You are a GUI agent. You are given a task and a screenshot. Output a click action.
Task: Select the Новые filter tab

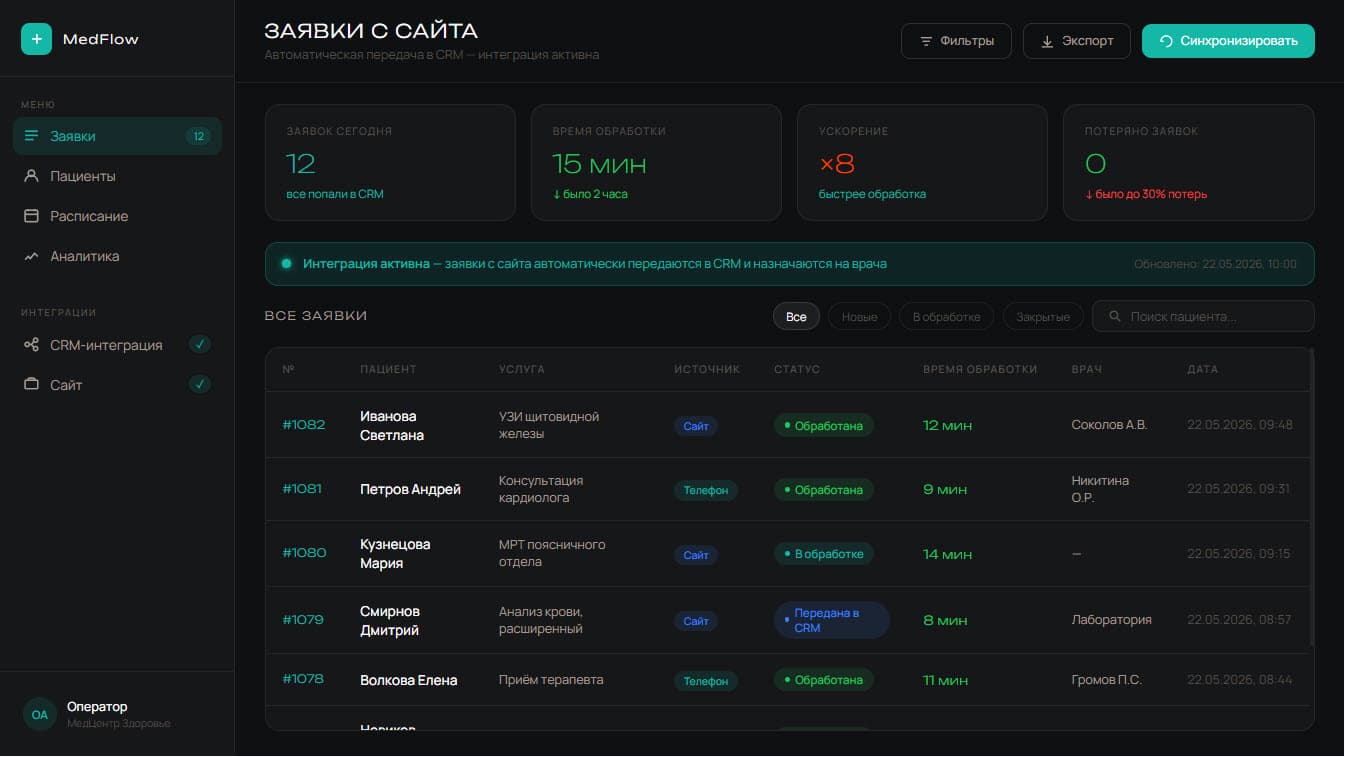click(x=859, y=316)
